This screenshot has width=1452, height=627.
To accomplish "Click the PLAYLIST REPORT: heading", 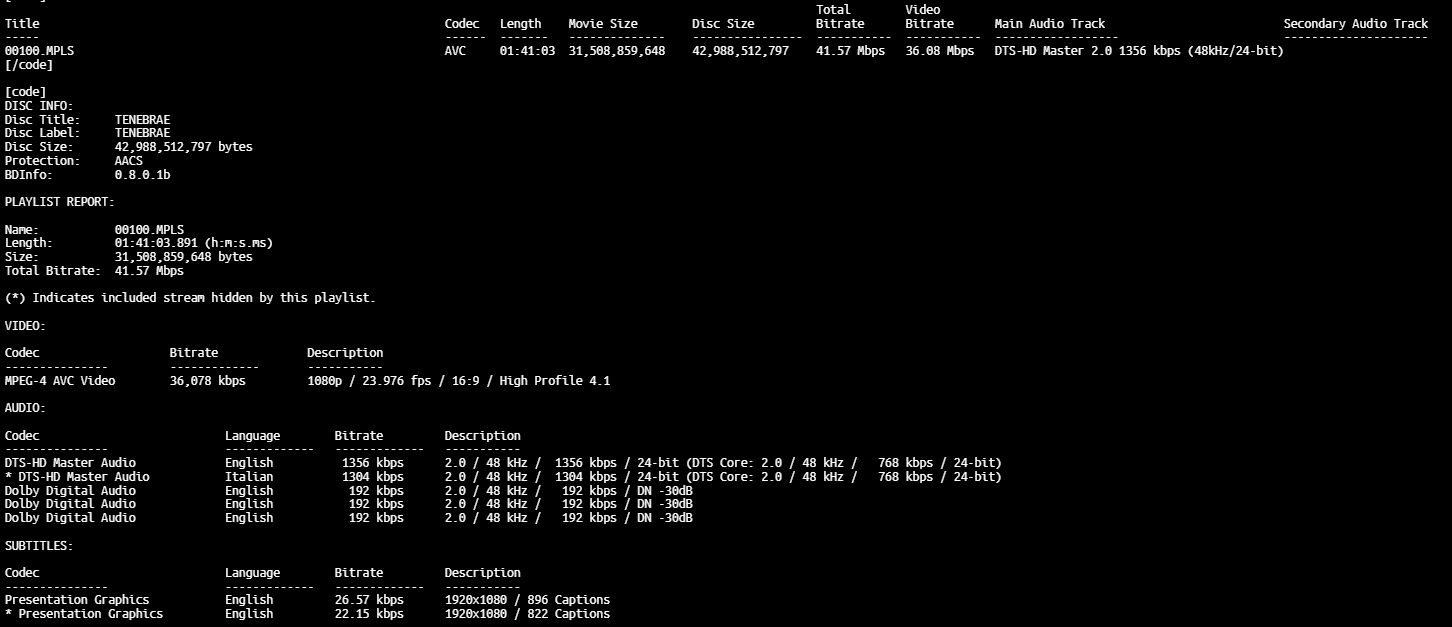I will tap(60, 202).
